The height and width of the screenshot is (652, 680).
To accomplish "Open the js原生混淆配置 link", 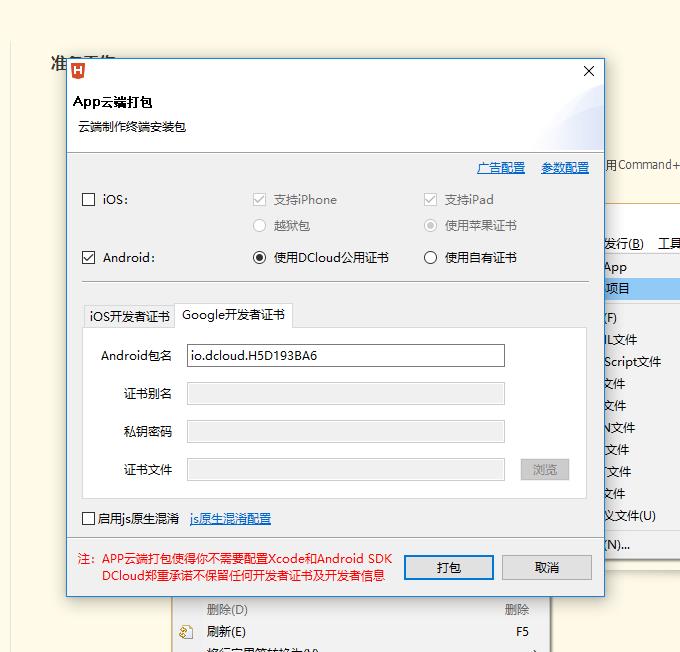I will click(x=230, y=519).
